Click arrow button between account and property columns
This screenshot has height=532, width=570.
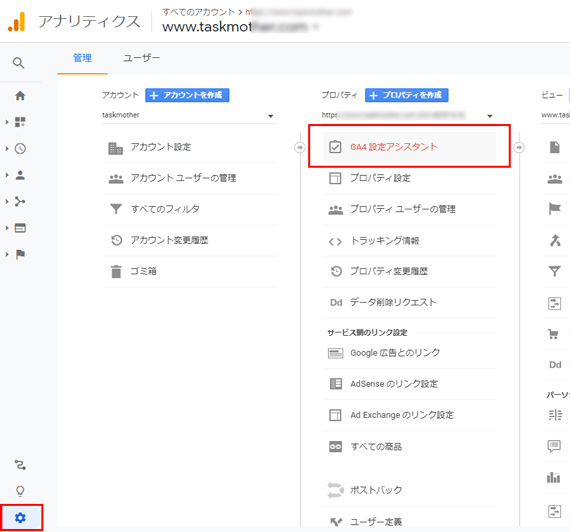(300, 147)
